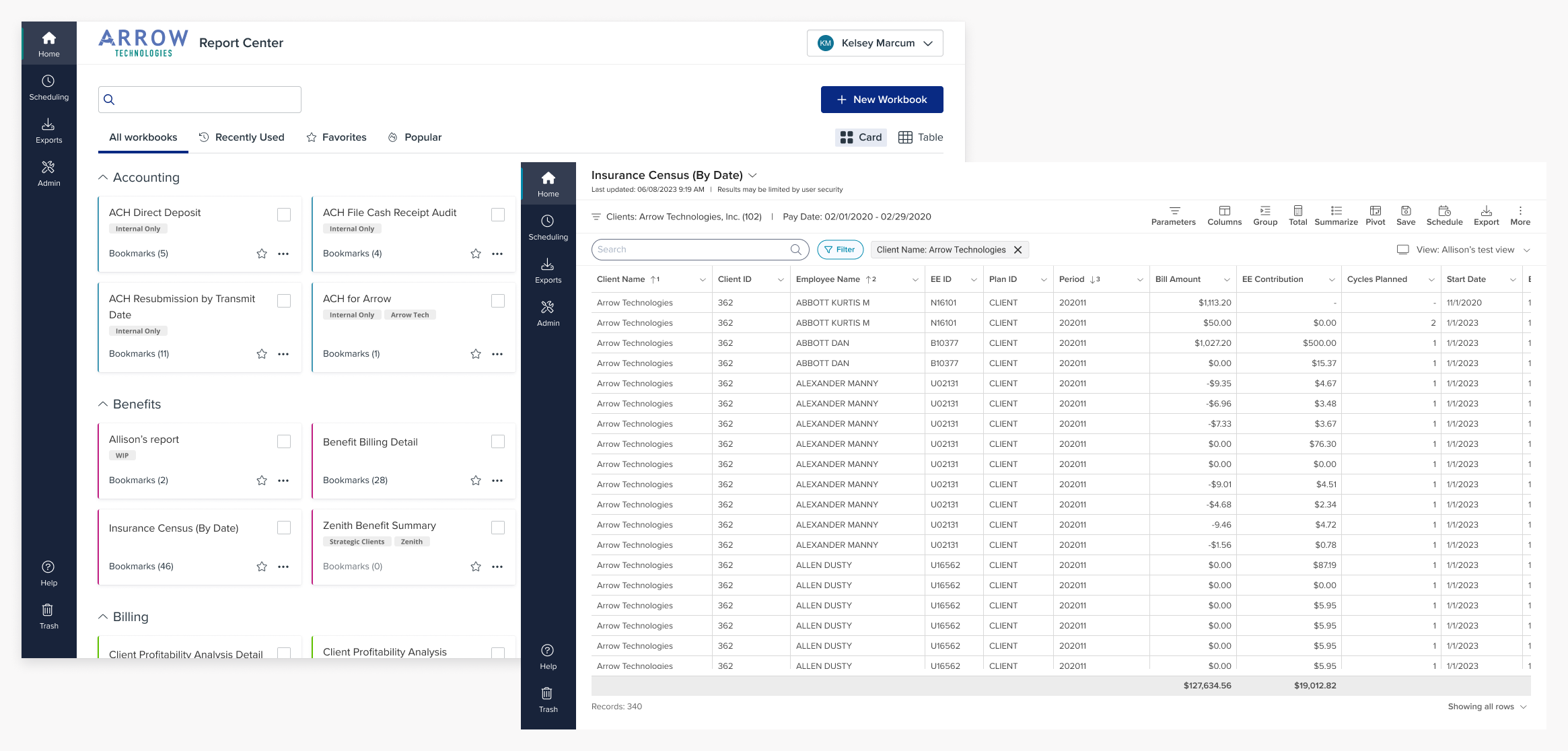Switch to the Recently Used tab

click(x=242, y=137)
